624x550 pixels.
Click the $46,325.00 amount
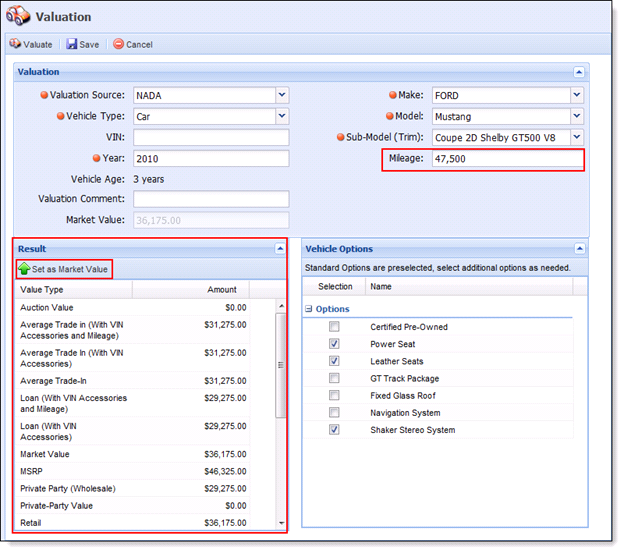coord(225,471)
